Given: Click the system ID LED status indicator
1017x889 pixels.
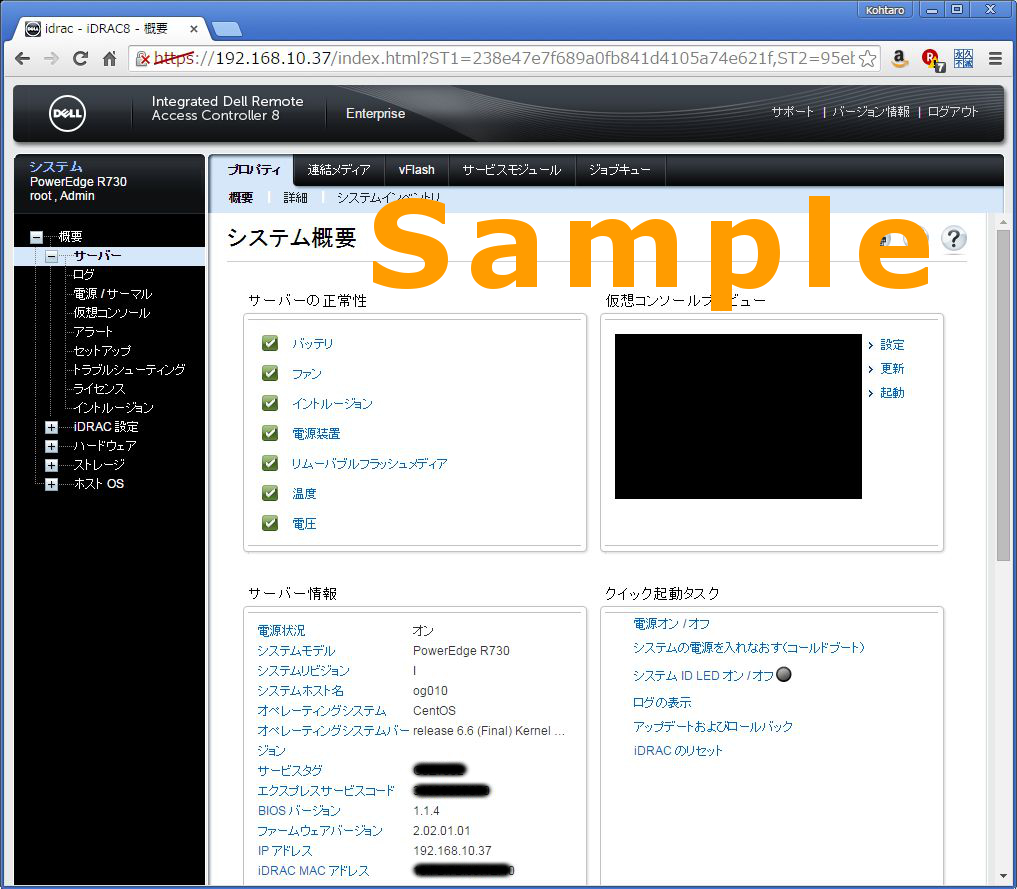Looking at the screenshot, I should [784, 674].
